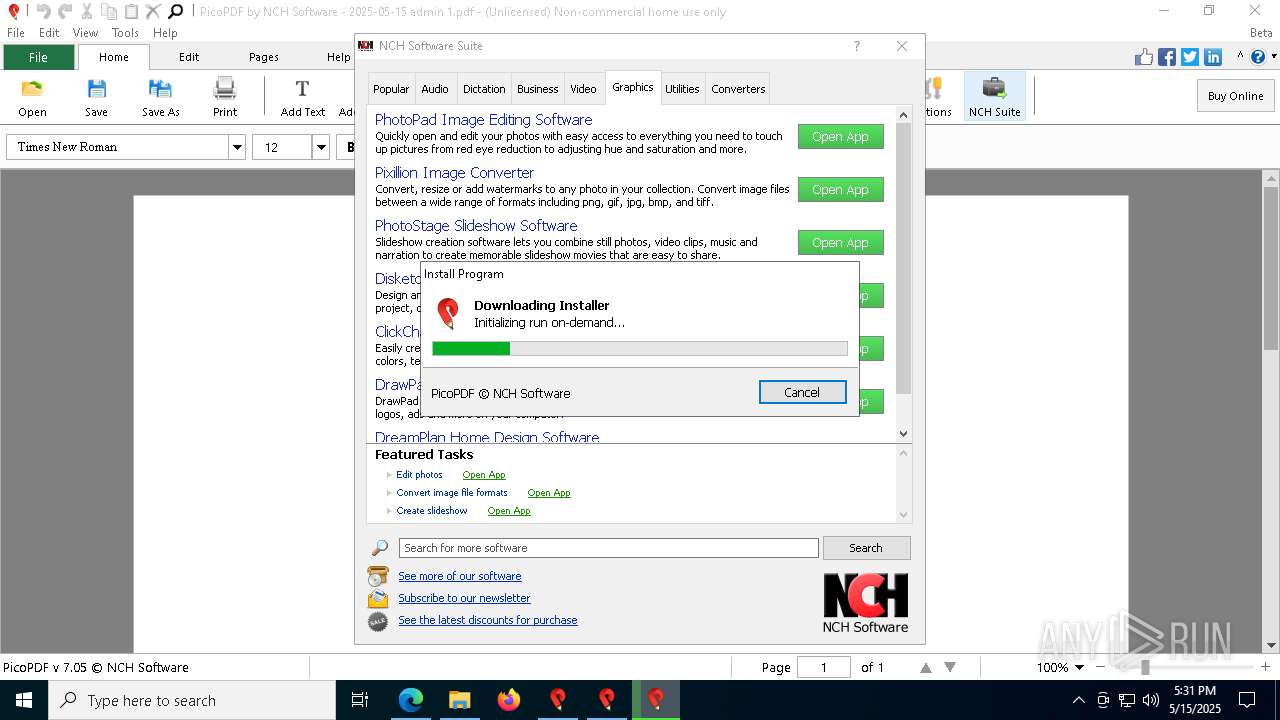The image size is (1280, 720).
Task: Click the volume speaker tray icon
Action: 1151,700
